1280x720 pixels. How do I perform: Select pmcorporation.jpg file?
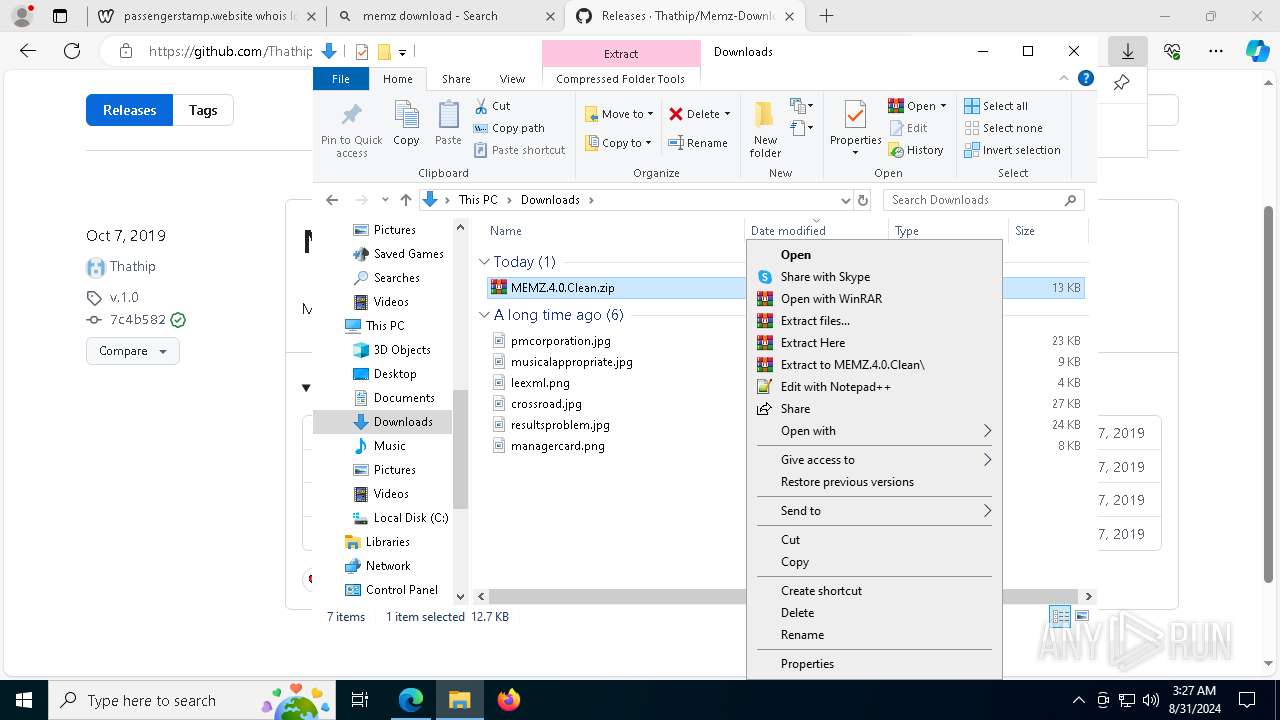(x=560, y=341)
